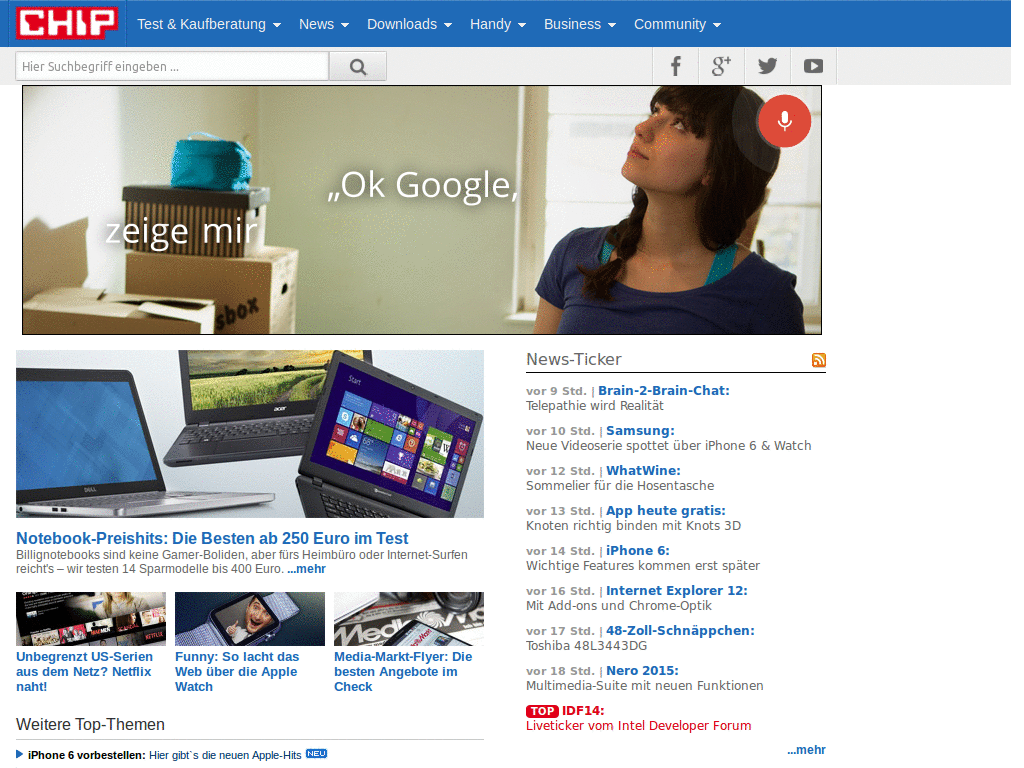Open the News-Ticker RSS feed icon
Image resolution: width=1024 pixels, height=768 pixels.
[818, 360]
